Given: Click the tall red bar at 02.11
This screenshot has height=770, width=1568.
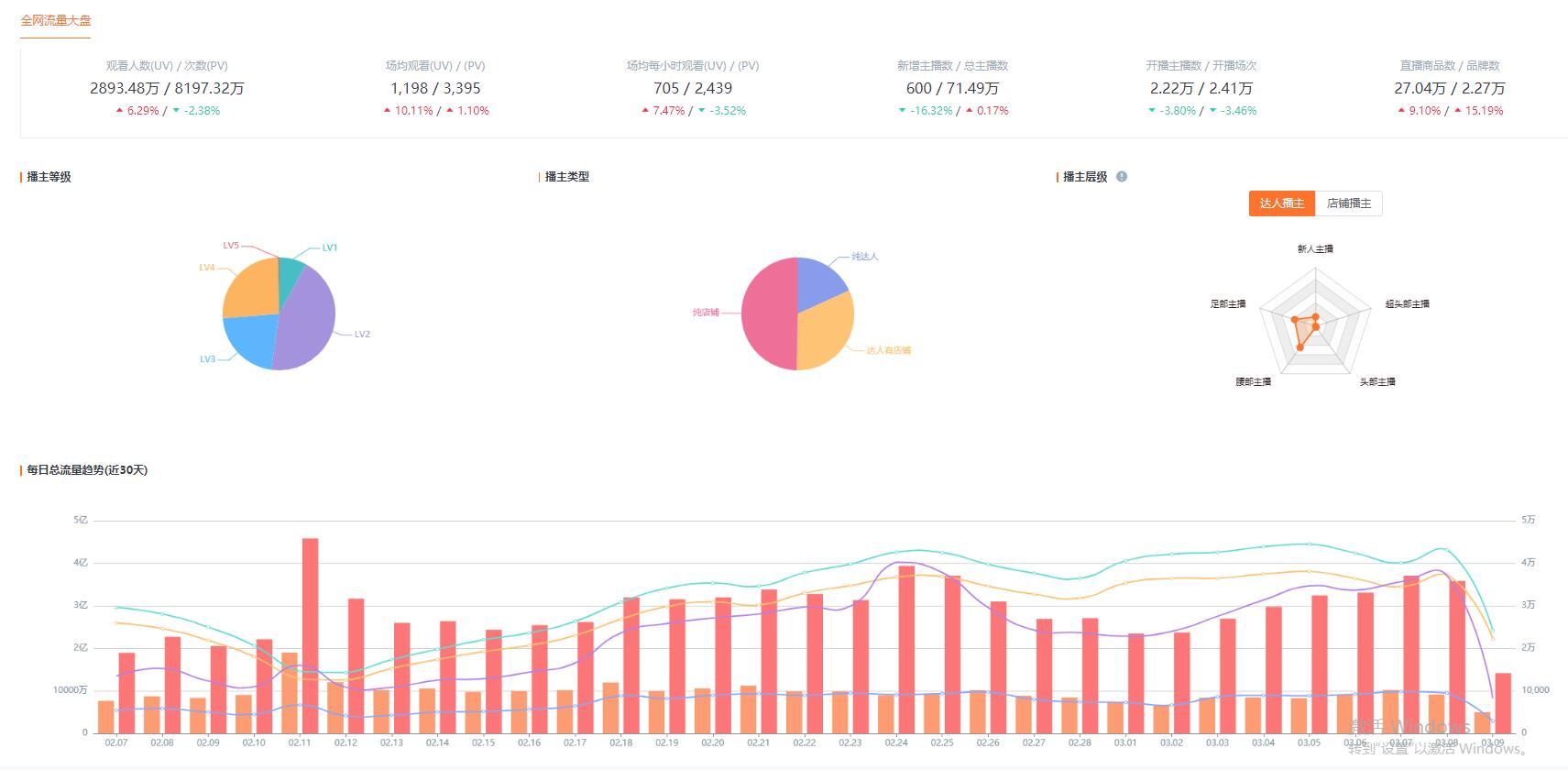Looking at the screenshot, I should 311,635.
